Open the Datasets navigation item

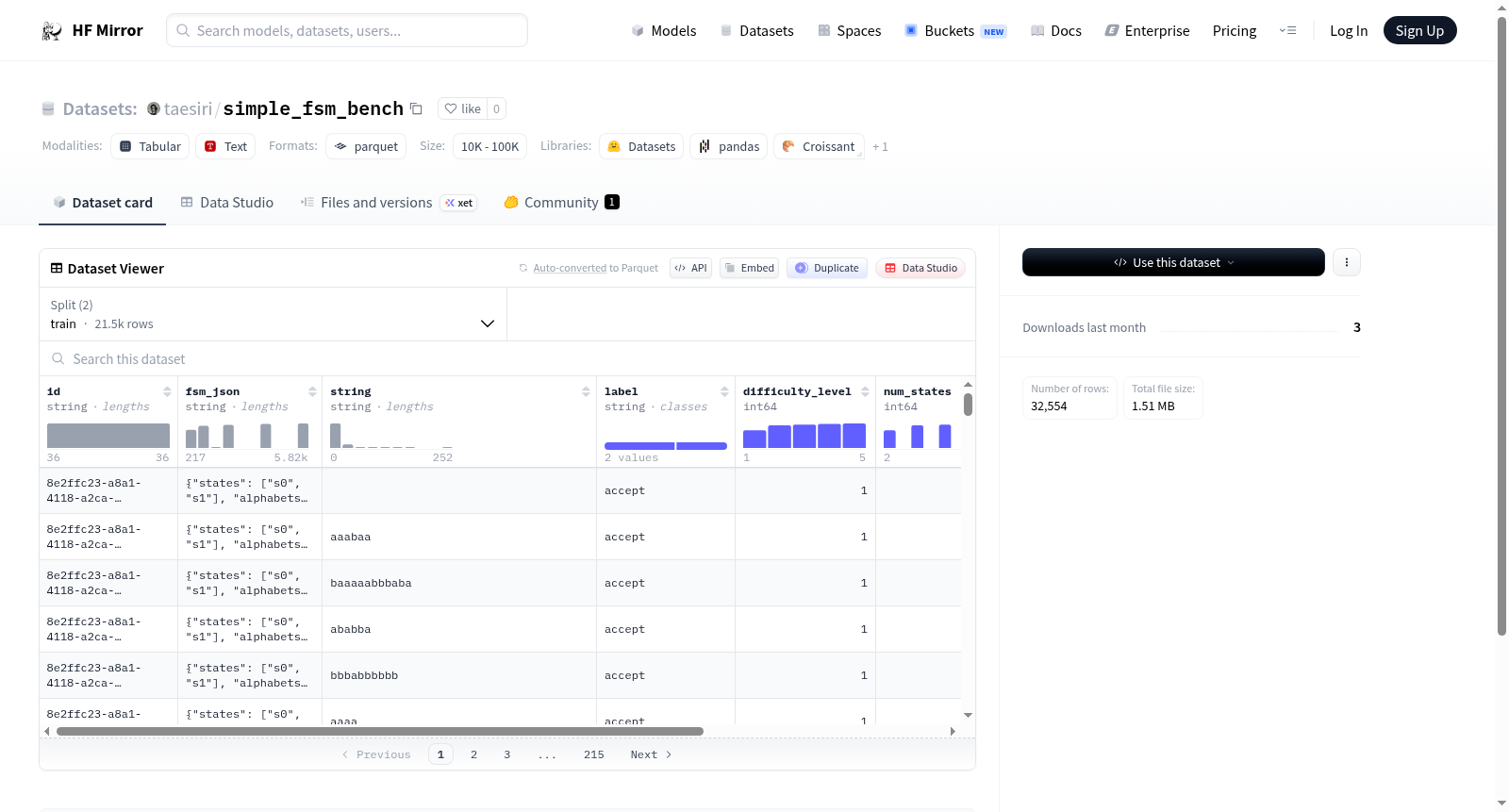click(x=756, y=30)
